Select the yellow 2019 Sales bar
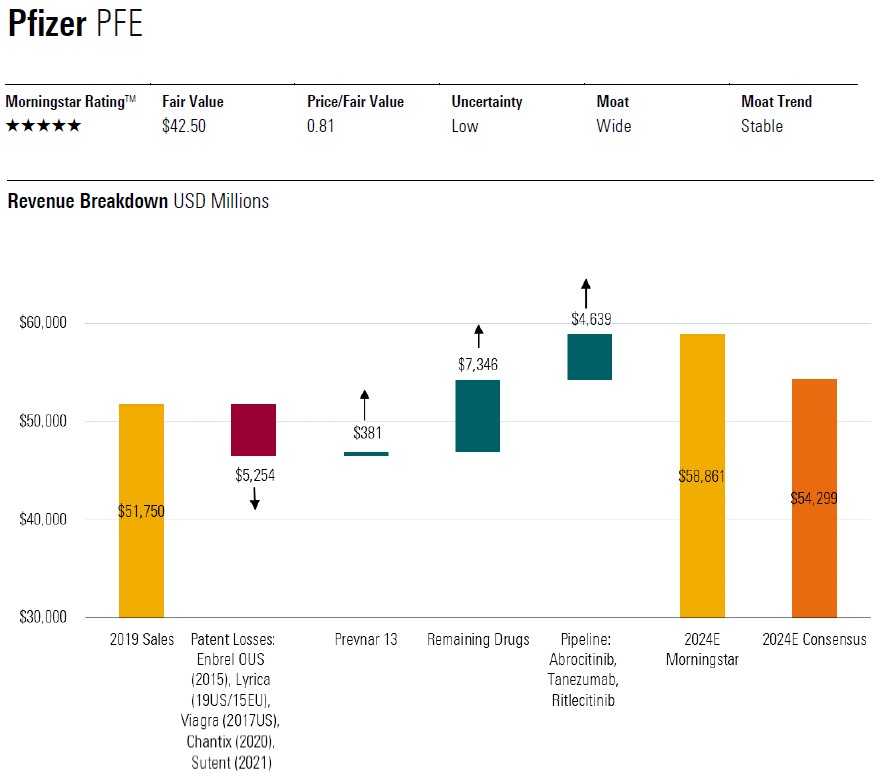The width and height of the screenshot is (877, 775). coord(141,510)
